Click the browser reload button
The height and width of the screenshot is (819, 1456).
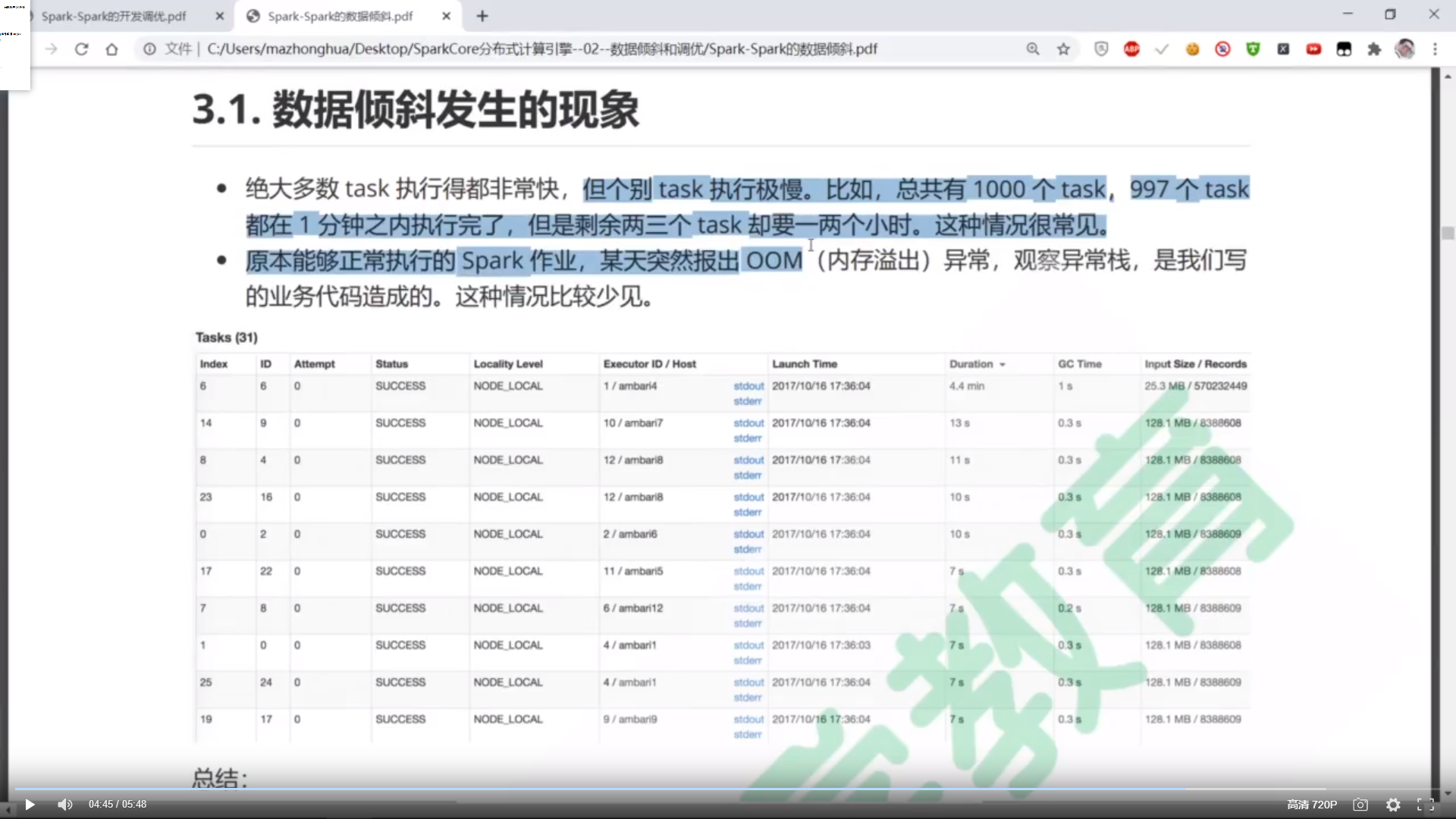coord(81,49)
